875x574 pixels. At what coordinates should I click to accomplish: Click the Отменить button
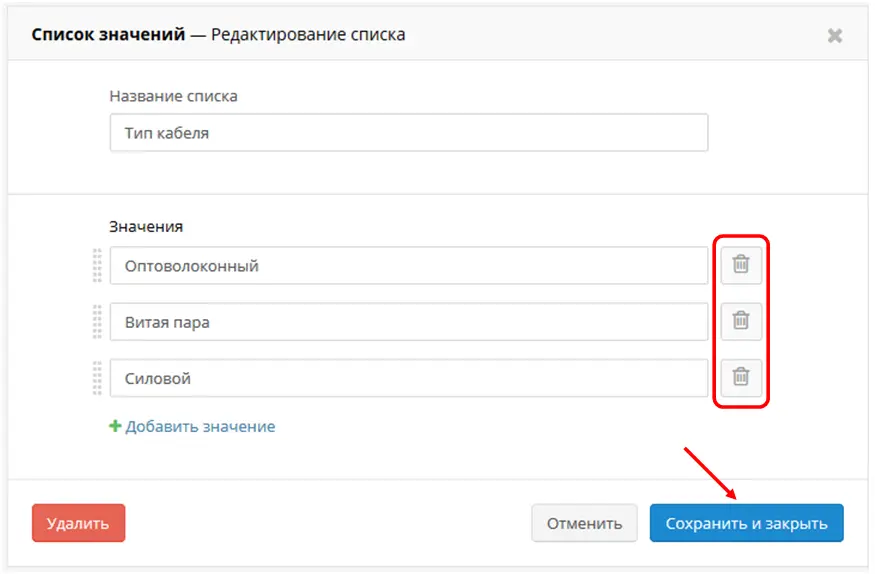point(584,523)
